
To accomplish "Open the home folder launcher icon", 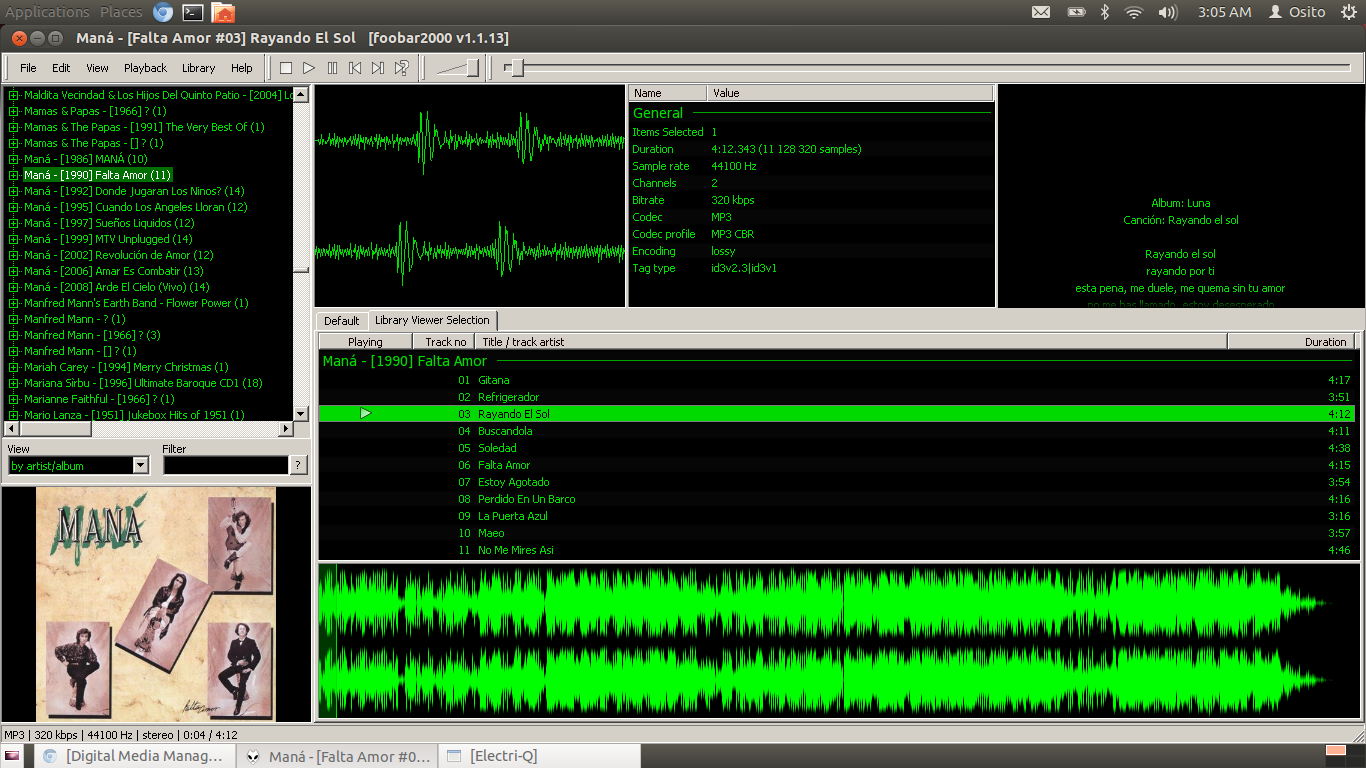I will [x=224, y=12].
